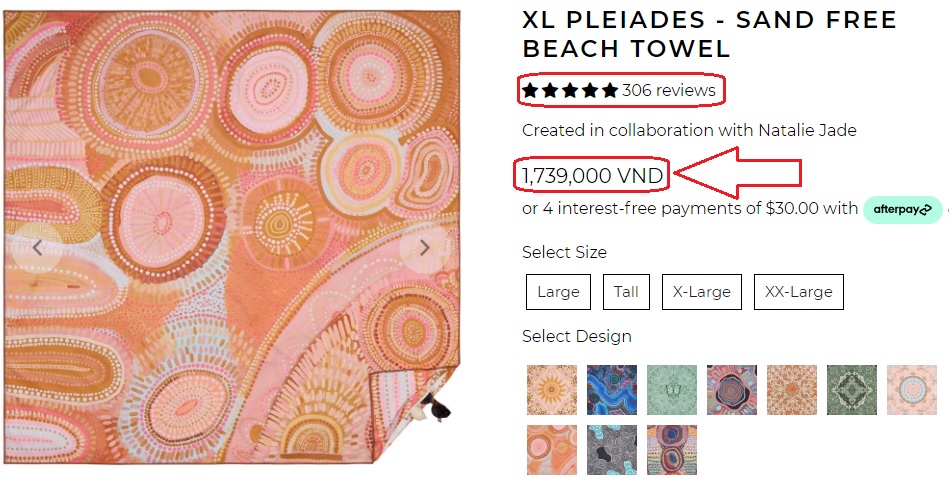
Task: Select the pale pink design with blue ring
Action: tap(912, 390)
